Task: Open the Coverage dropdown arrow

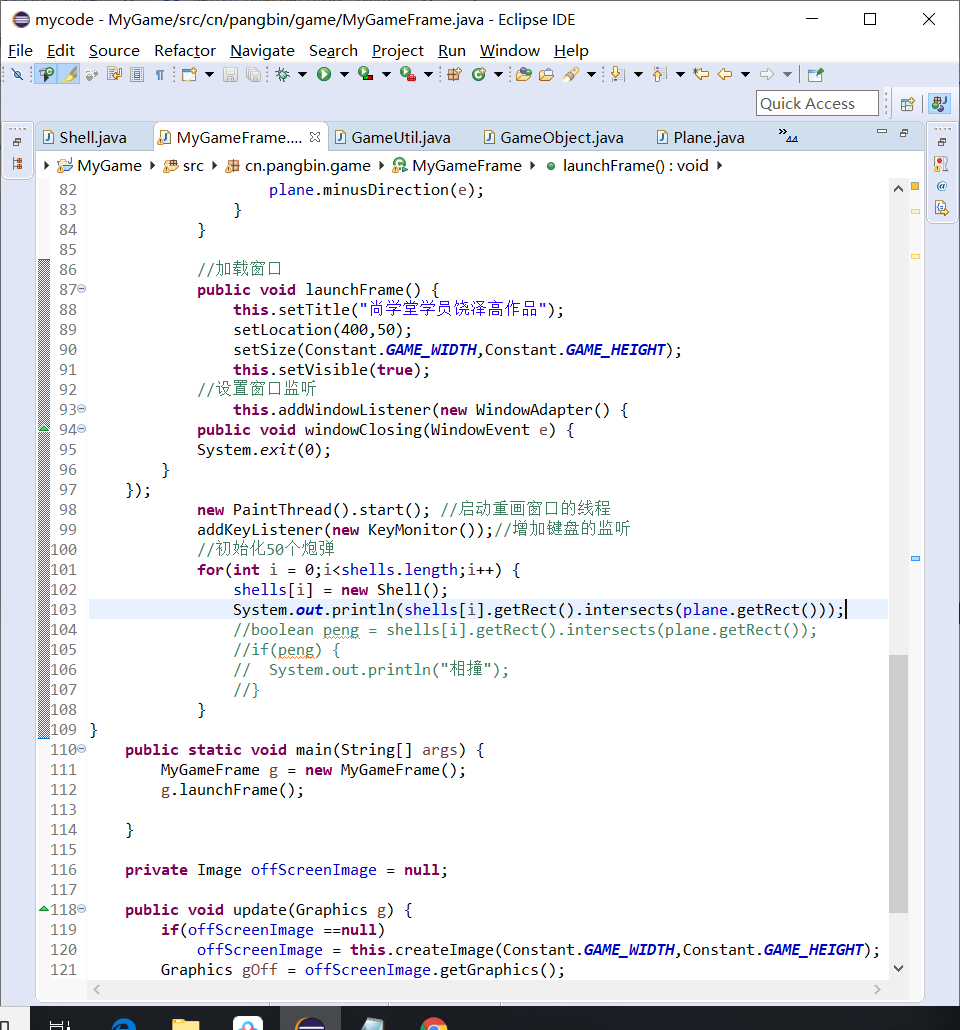Action: tap(386, 74)
